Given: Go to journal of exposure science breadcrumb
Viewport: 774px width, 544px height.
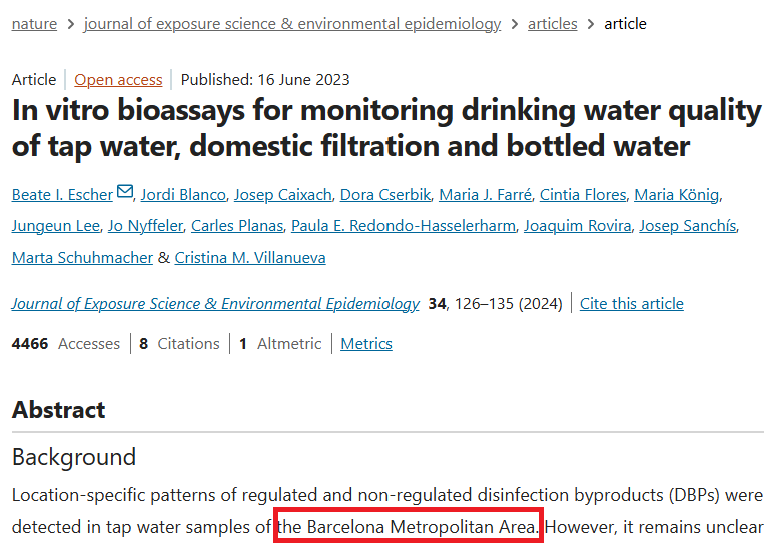Looking at the screenshot, I should tap(292, 23).
